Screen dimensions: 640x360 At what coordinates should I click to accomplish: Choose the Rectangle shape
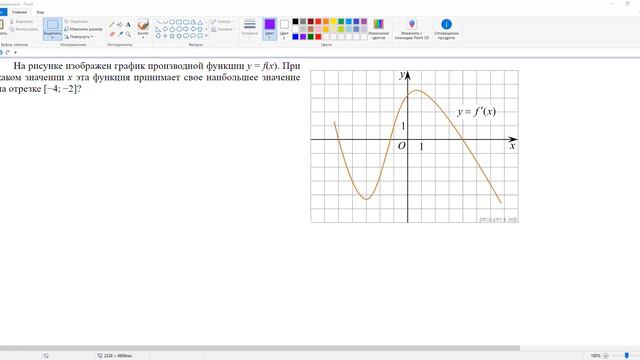pyautogui.click(x=179, y=22)
